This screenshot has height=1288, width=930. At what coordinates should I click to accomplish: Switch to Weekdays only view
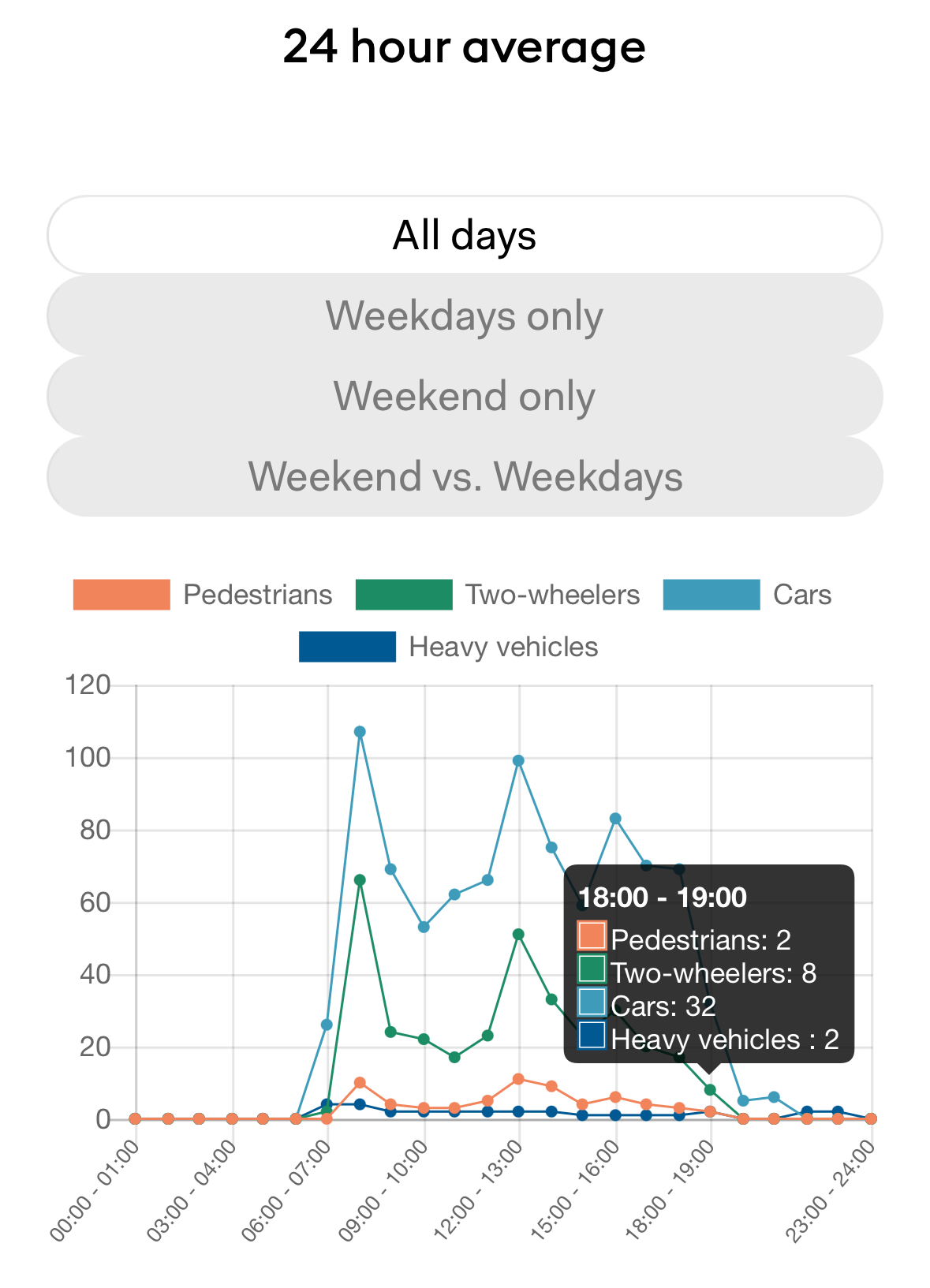tap(465, 315)
